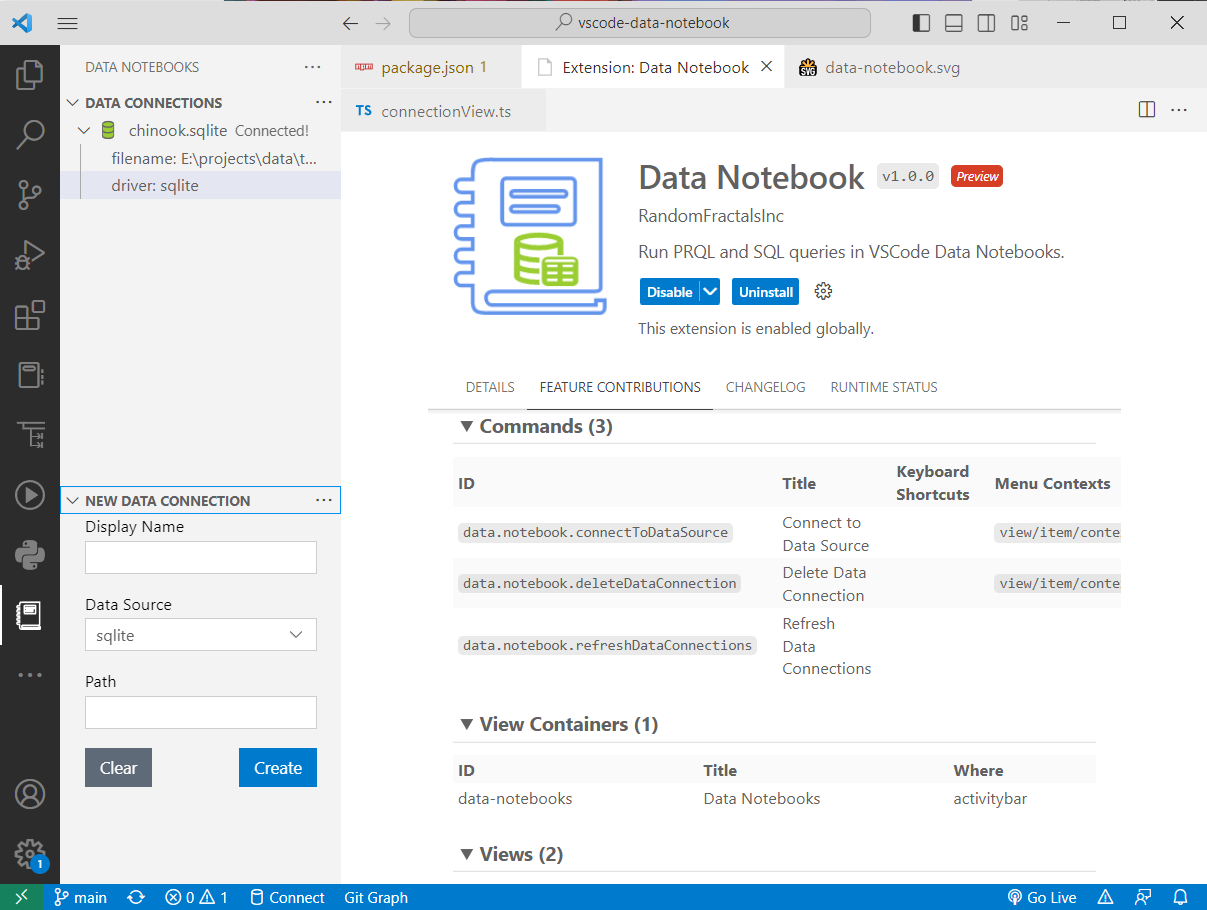Click the Display Name input field
This screenshot has width=1207, height=910.
pos(201,557)
